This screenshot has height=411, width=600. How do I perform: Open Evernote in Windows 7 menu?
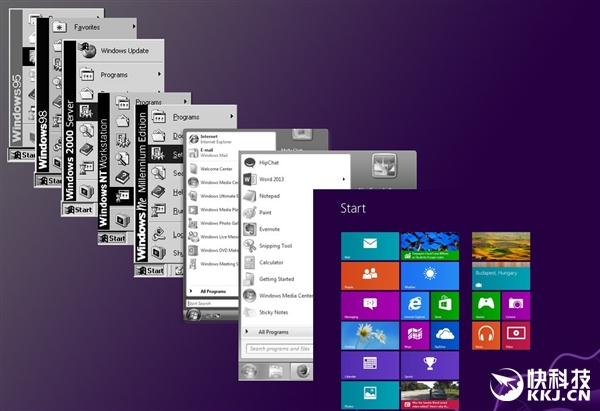pyautogui.click(x=277, y=229)
